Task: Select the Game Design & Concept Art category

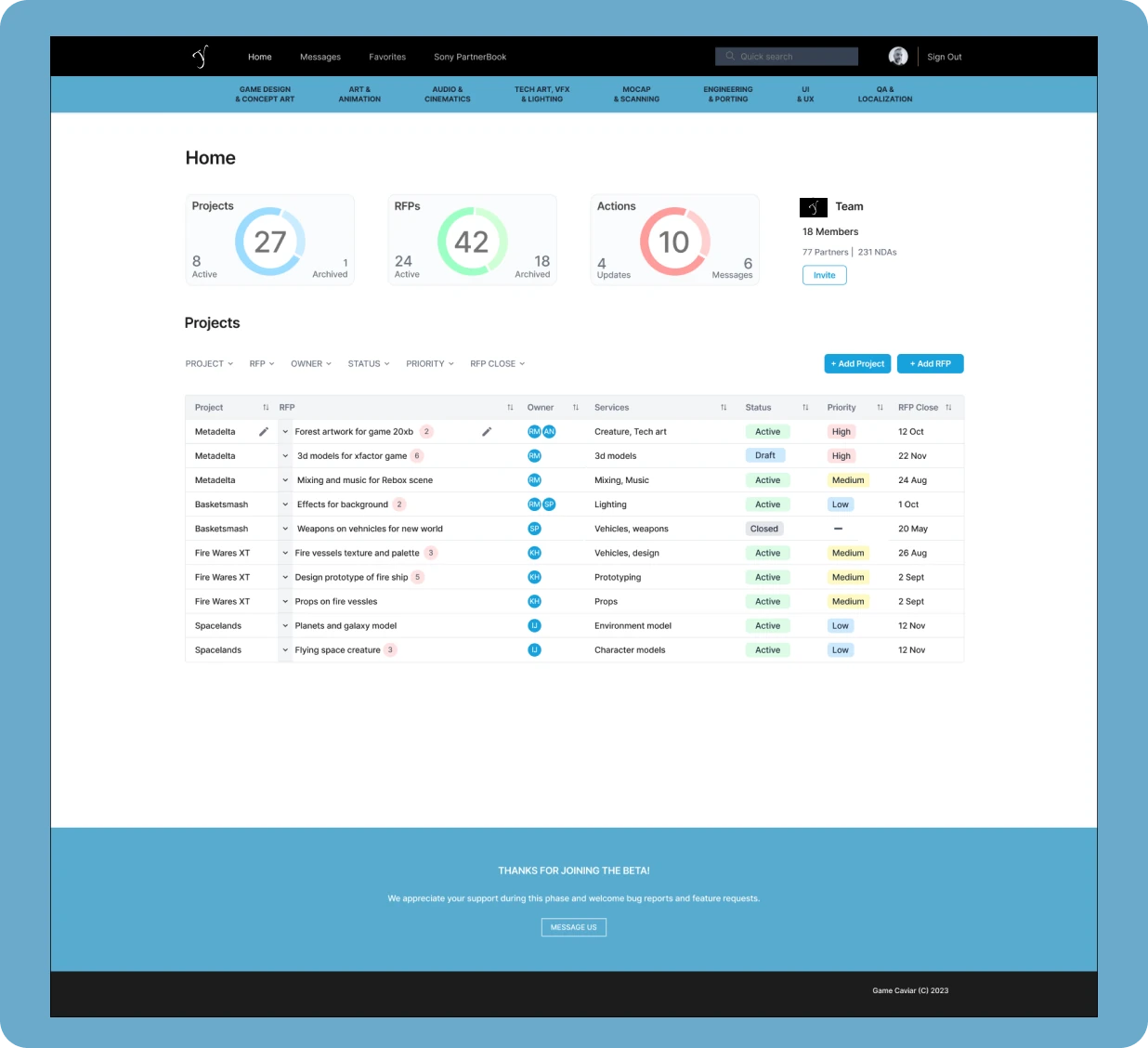Action: coord(265,95)
